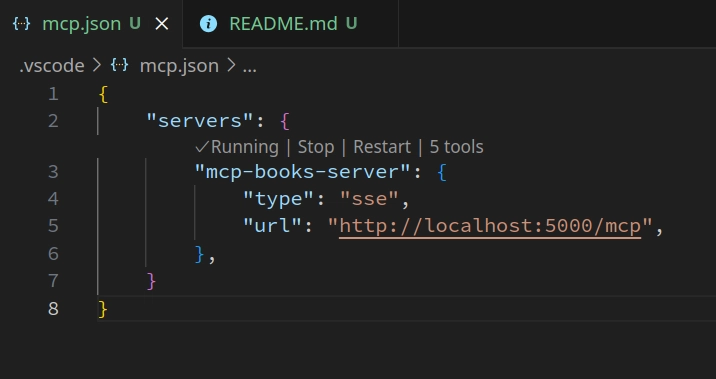Click the opening yellow brace on line 1

[x=103, y=95]
